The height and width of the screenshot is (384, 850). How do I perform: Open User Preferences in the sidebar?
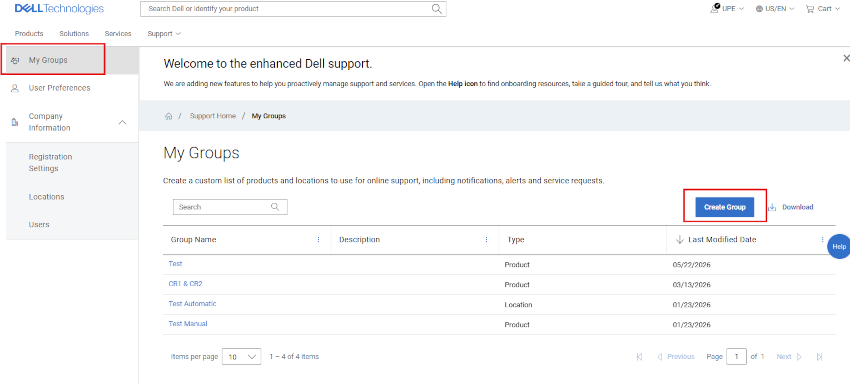[x=59, y=88]
